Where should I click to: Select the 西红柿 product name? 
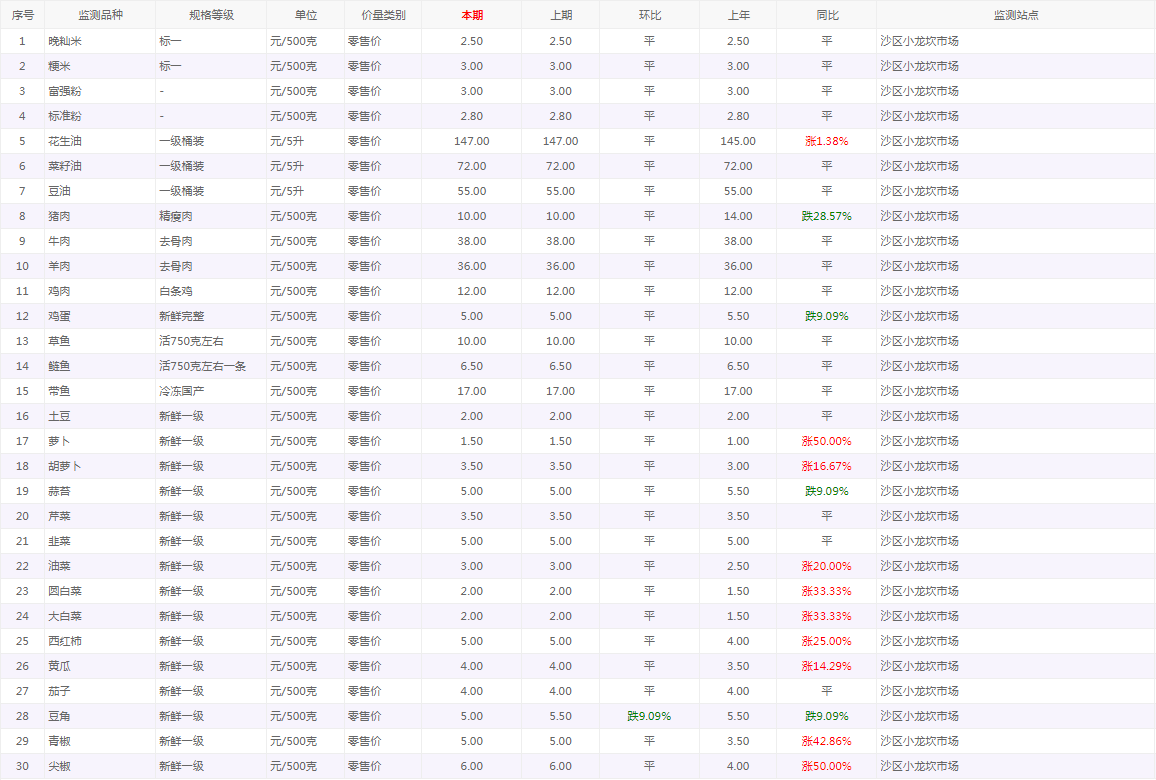65,641
